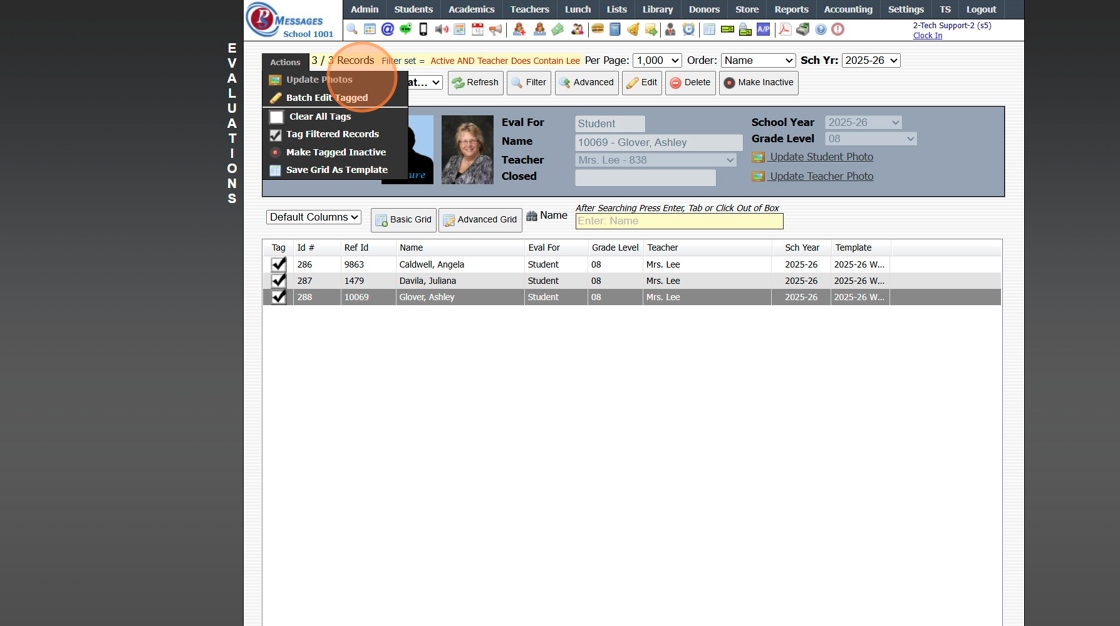The height and width of the screenshot is (626, 1120).
Task: Click the add person icon
Action: (519, 29)
